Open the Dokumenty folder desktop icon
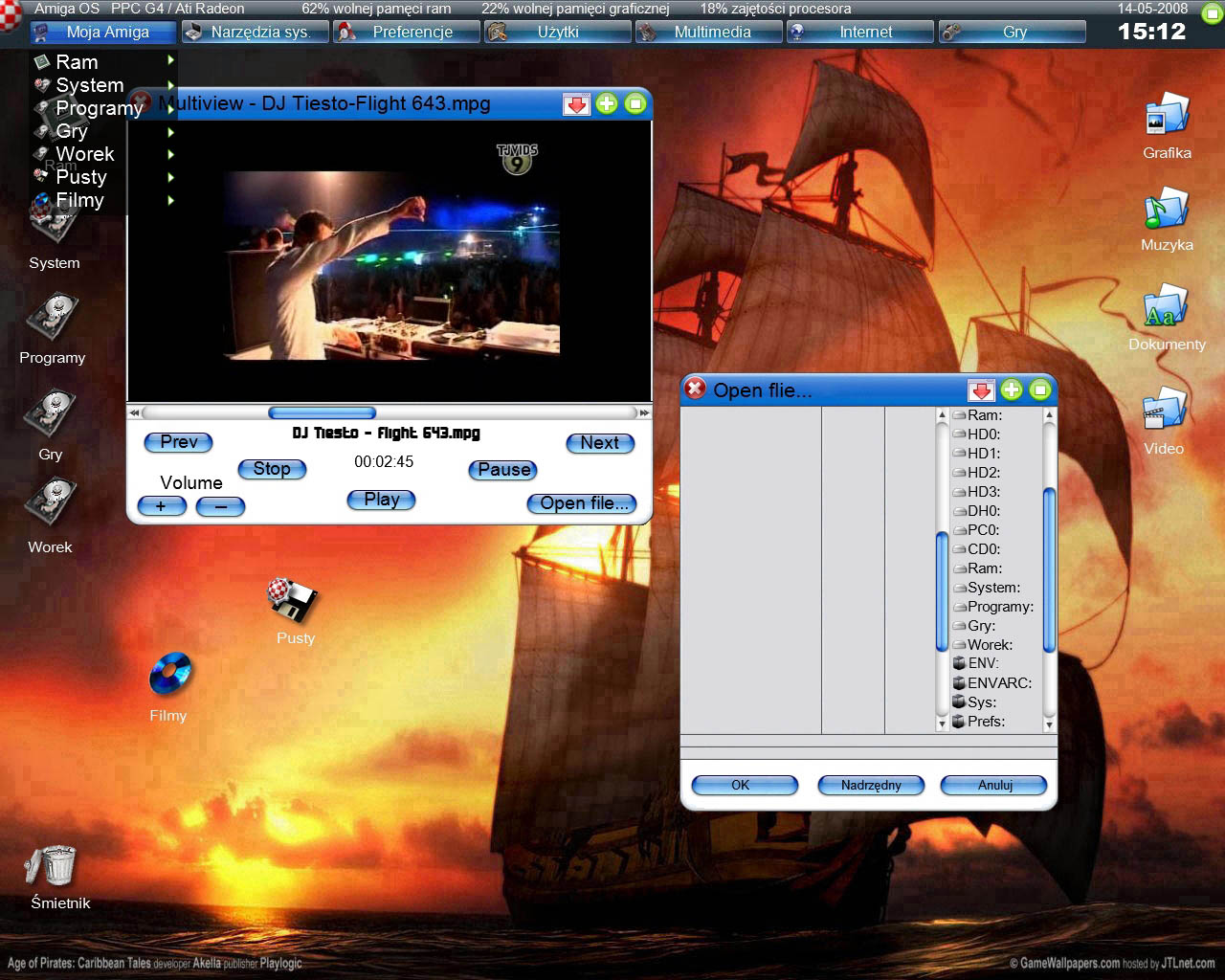 pyautogui.click(x=1167, y=305)
